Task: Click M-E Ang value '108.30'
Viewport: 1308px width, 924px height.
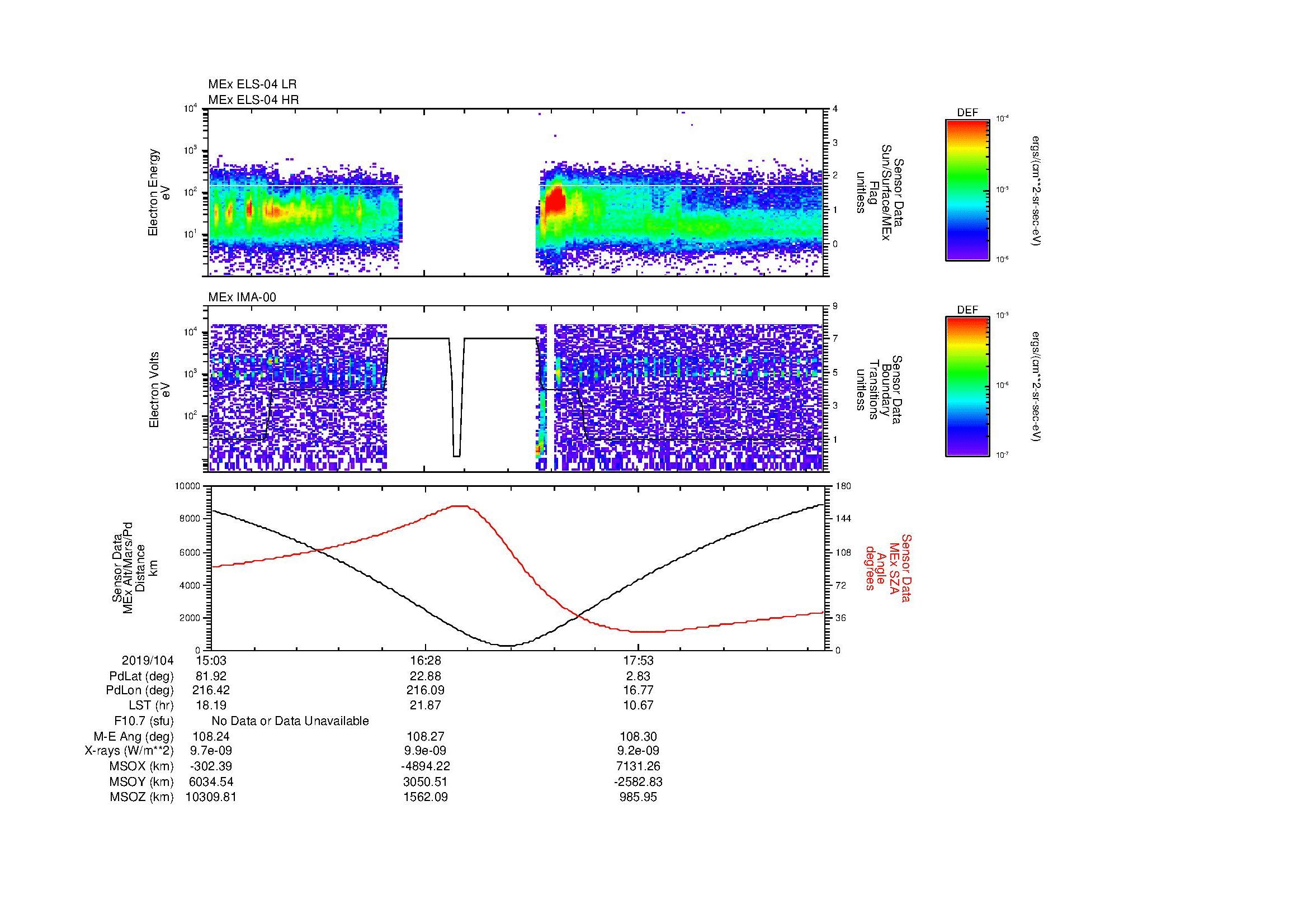Action: pyautogui.click(x=639, y=737)
